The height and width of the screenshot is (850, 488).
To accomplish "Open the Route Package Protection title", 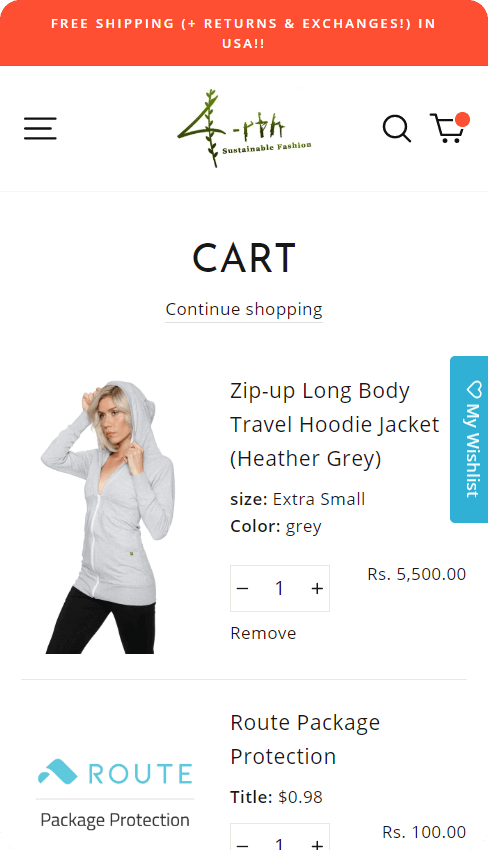I will click(x=305, y=739).
